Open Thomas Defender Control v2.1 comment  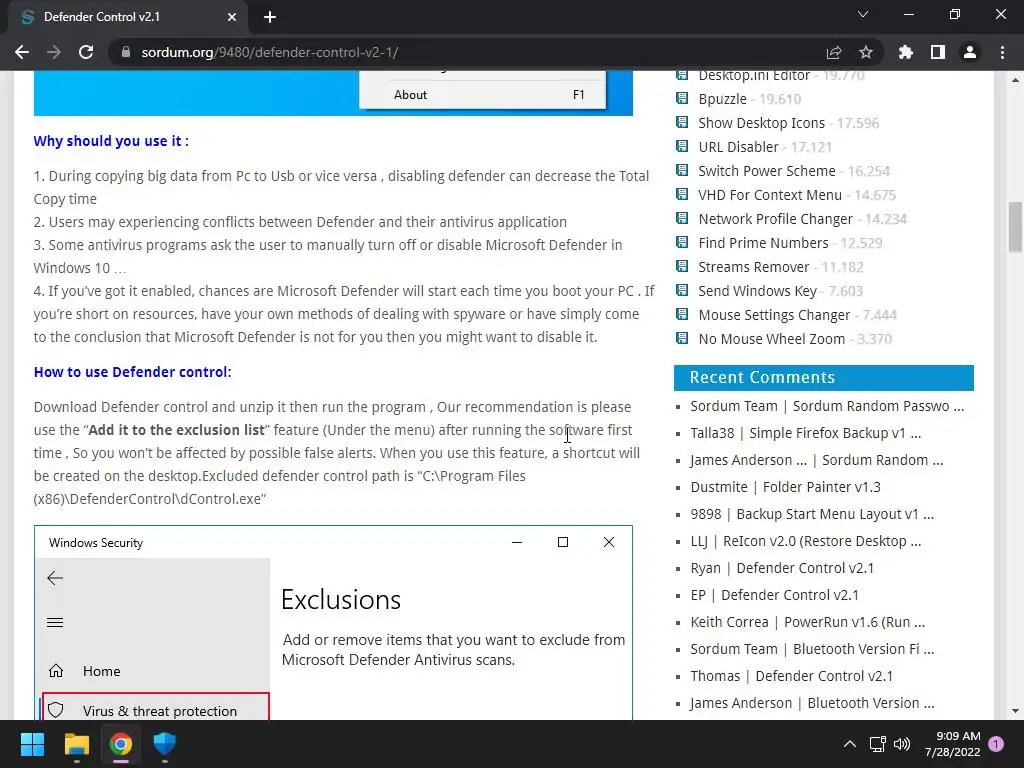click(x=792, y=676)
